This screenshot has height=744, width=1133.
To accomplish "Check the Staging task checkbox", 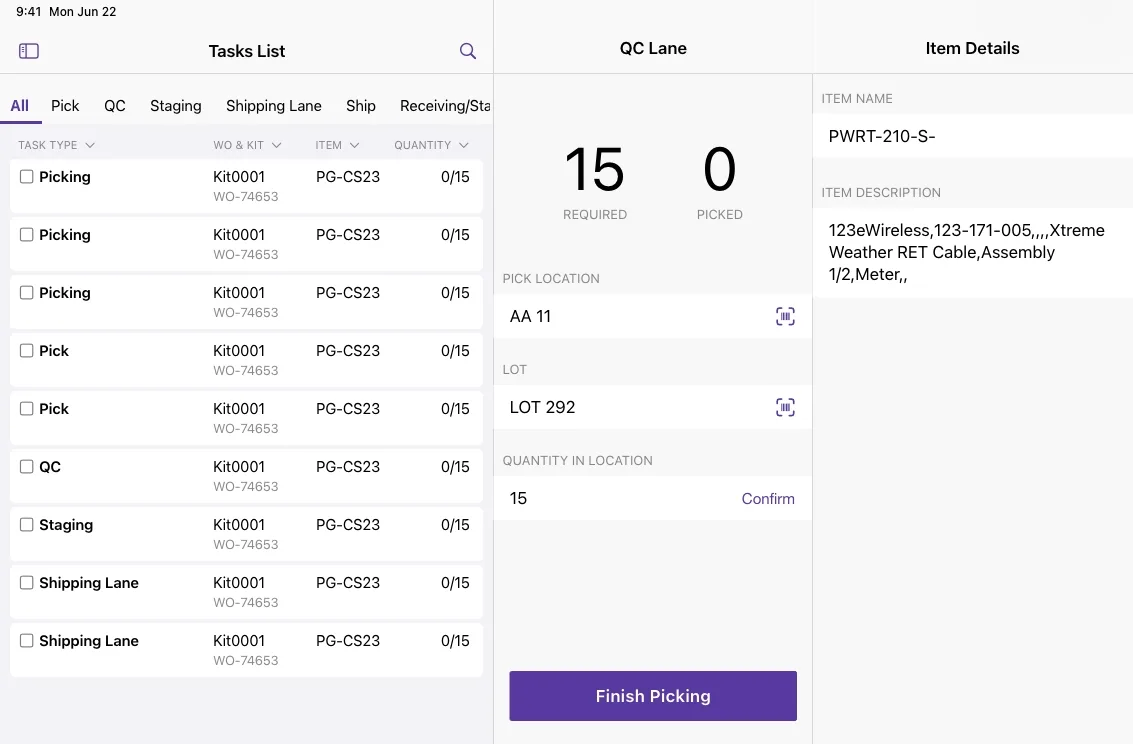I will point(27,524).
